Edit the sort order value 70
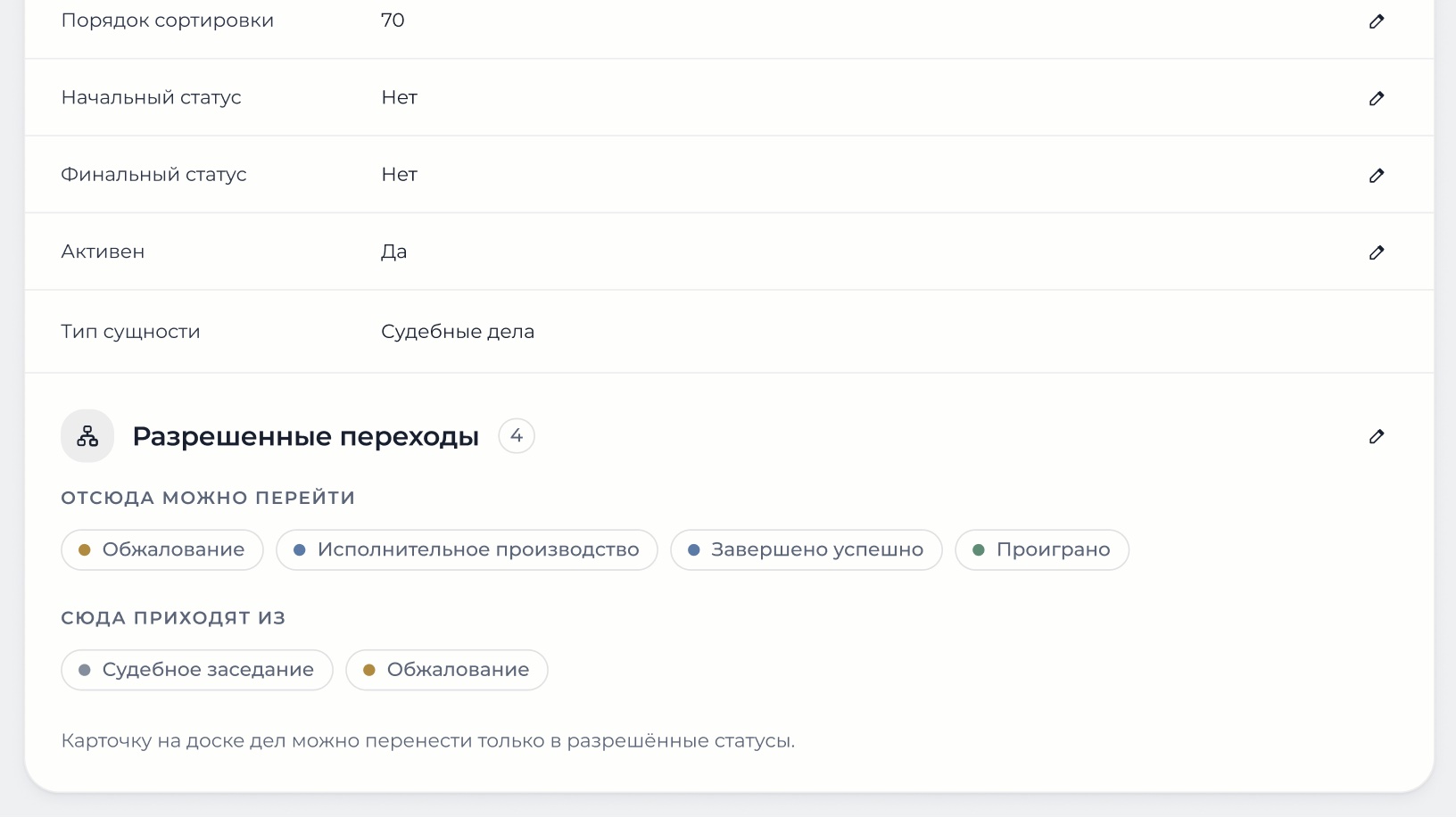Viewport: 1456px width, 817px height. tap(1377, 21)
